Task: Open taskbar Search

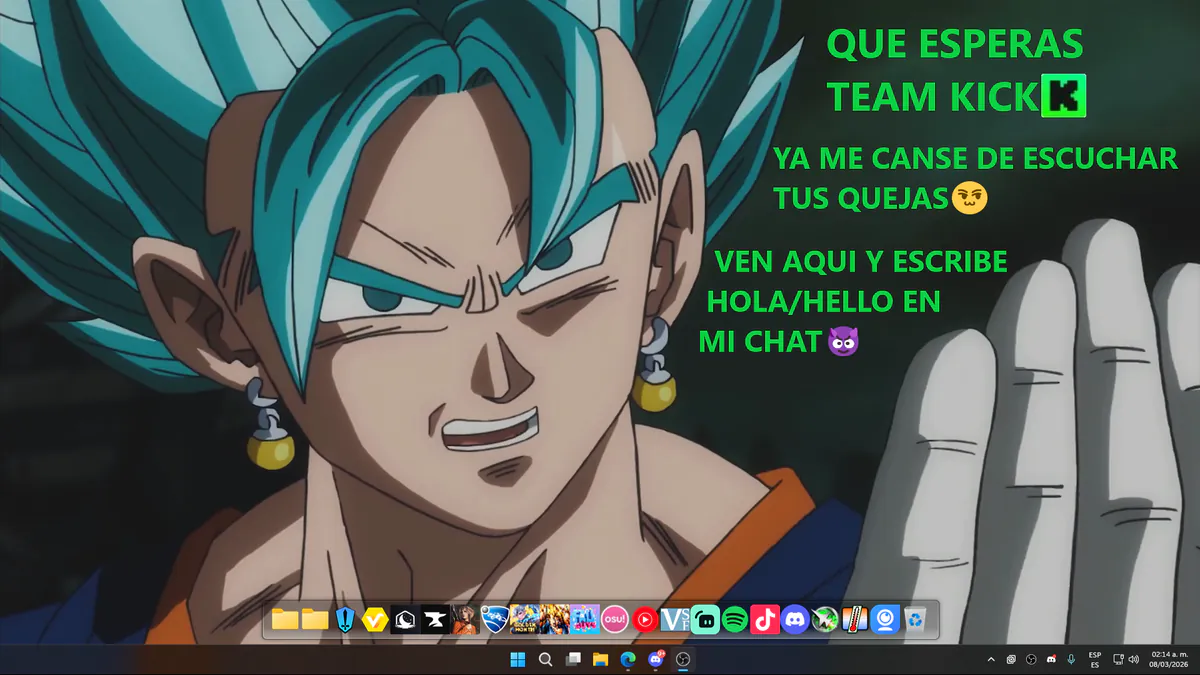Action: (545, 659)
